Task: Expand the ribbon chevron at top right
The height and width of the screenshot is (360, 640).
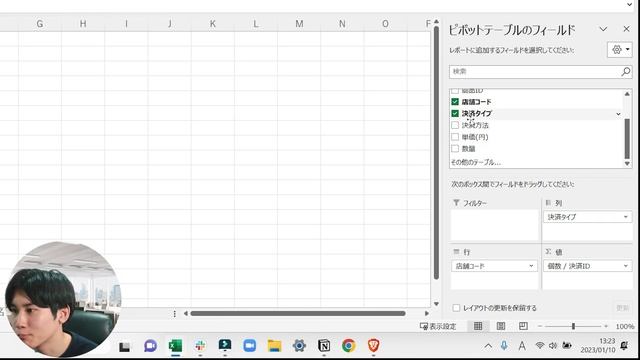Action: [x=629, y=4]
